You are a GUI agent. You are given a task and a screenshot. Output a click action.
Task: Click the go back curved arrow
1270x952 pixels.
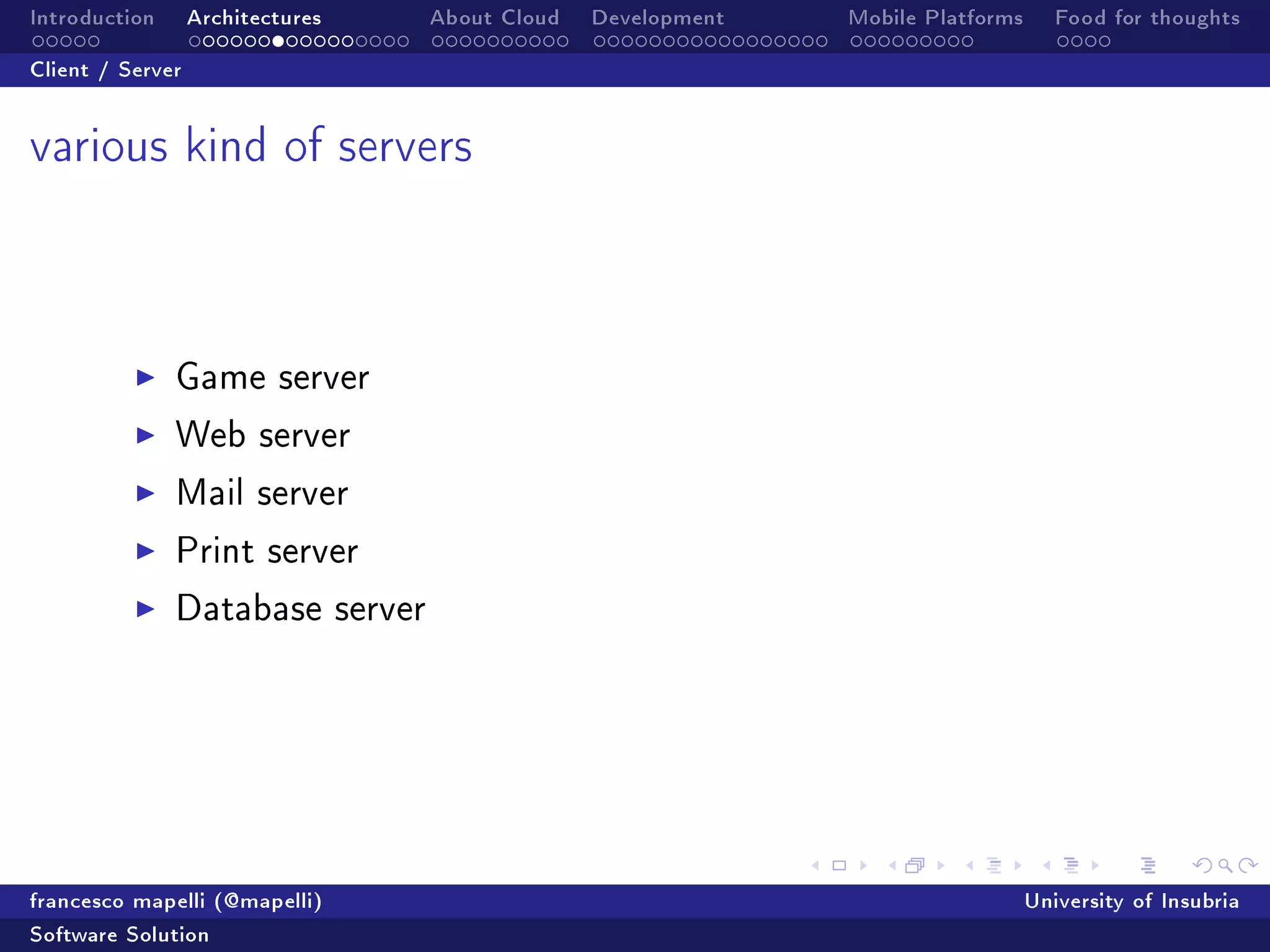[x=1202, y=865]
